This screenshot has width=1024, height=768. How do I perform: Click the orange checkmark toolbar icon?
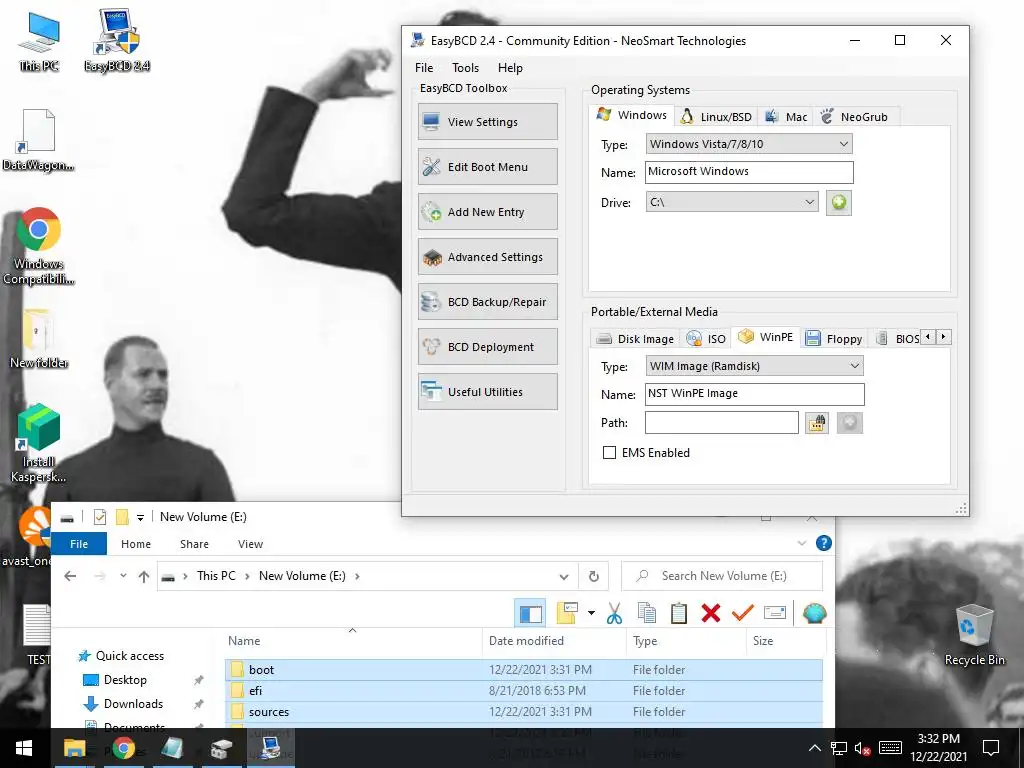click(x=743, y=613)
